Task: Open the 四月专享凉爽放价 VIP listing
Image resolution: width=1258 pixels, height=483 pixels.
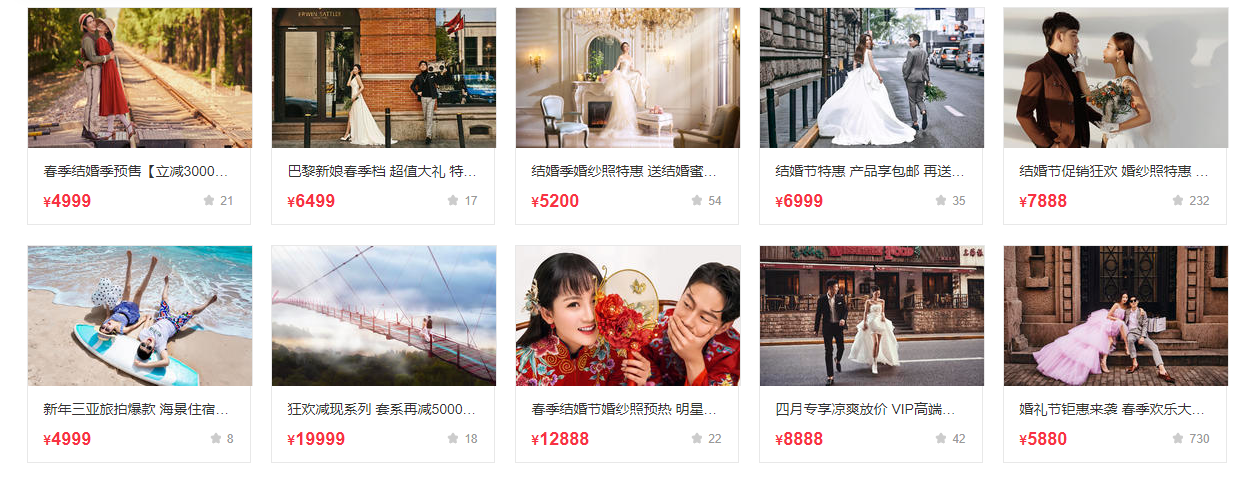Action: [865, 410]
